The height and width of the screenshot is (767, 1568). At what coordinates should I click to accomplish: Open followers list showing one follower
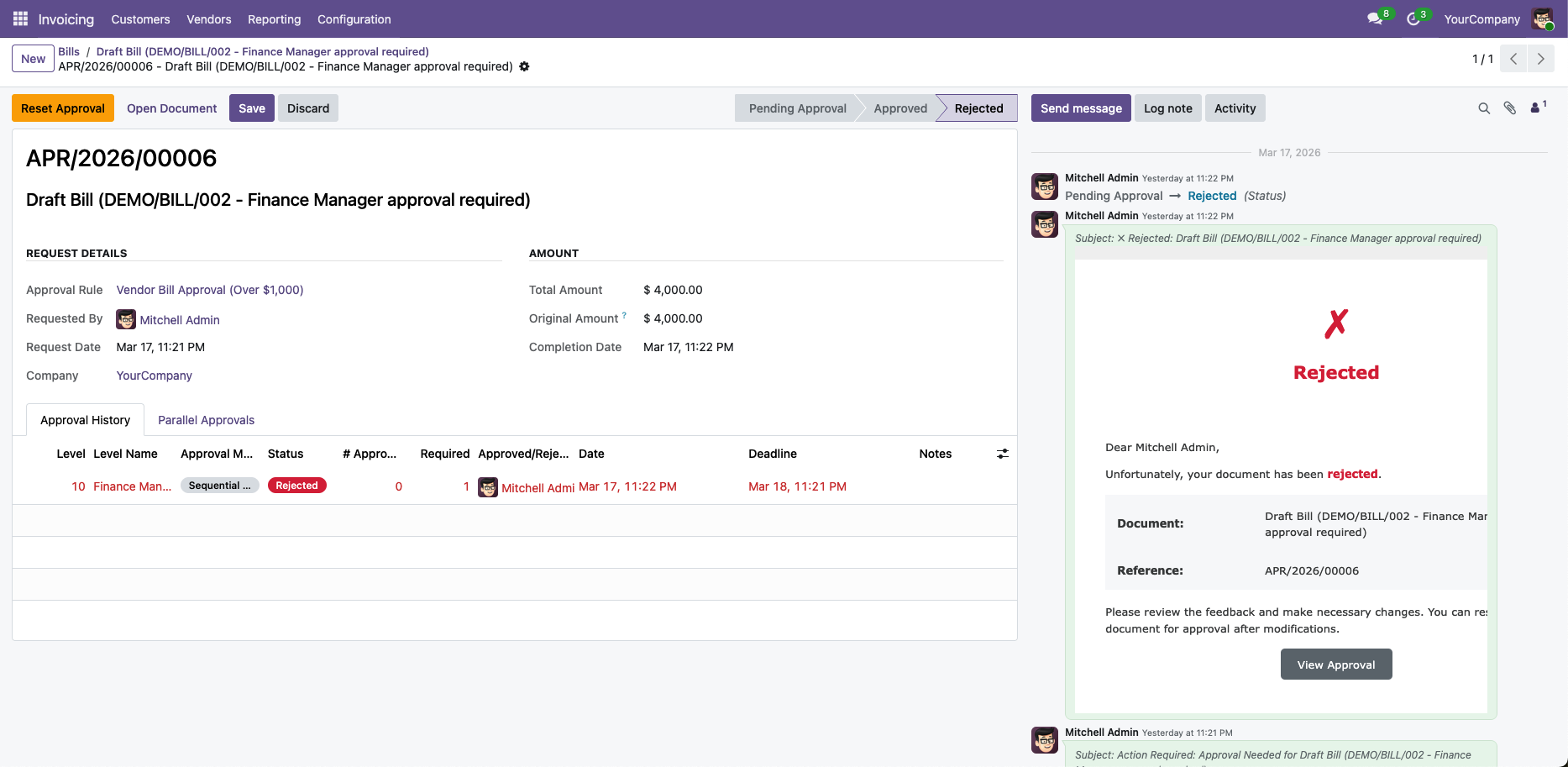(x=1536, y=108)
